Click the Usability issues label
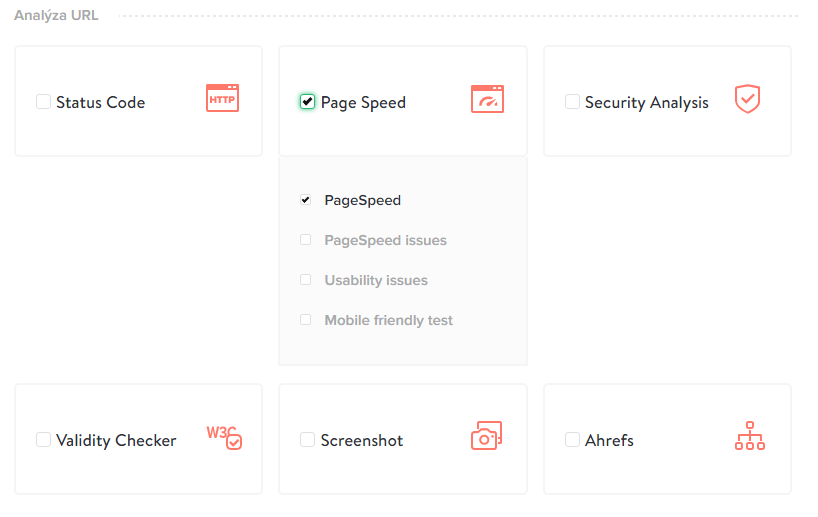 [x=376, y=280]
